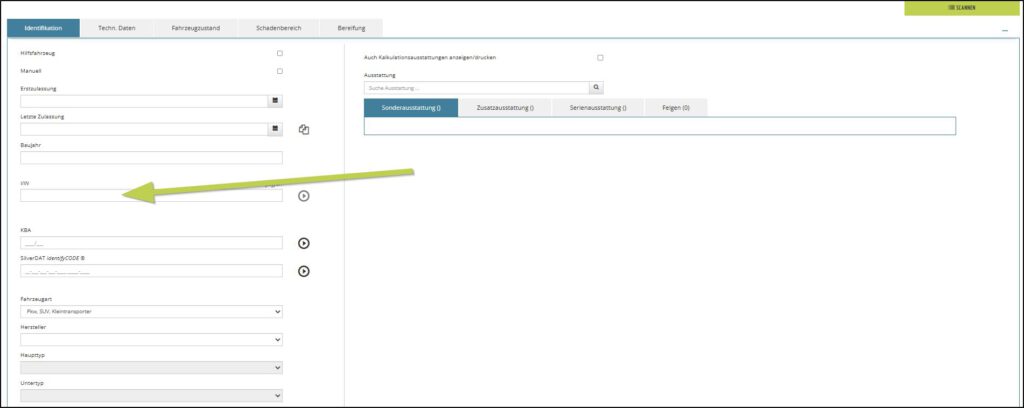This screenshot has width=1024, height=408.
Task: Switch to the Techn. Daten tab
Action: (117, 28)
